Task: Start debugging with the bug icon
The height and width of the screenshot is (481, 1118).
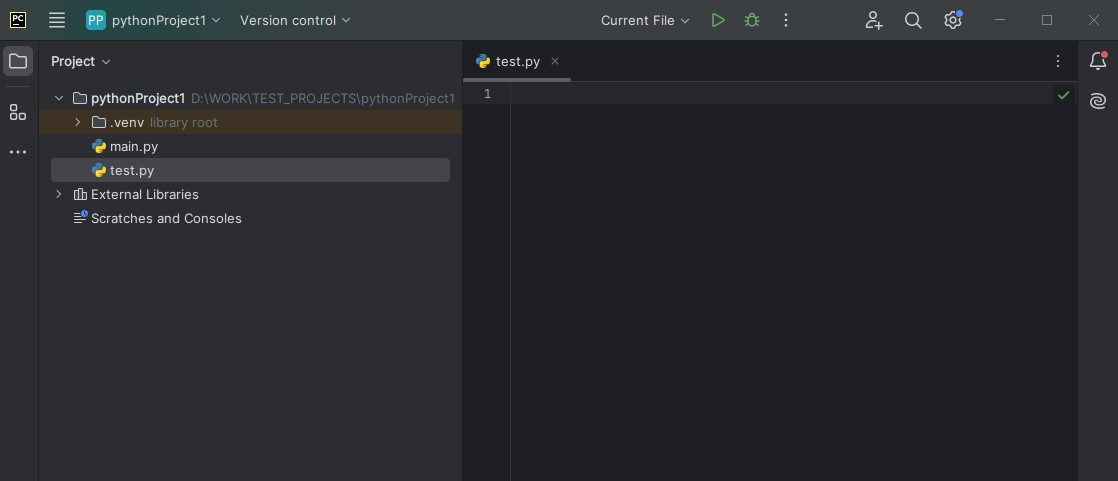Action: [x=752, y=20]
